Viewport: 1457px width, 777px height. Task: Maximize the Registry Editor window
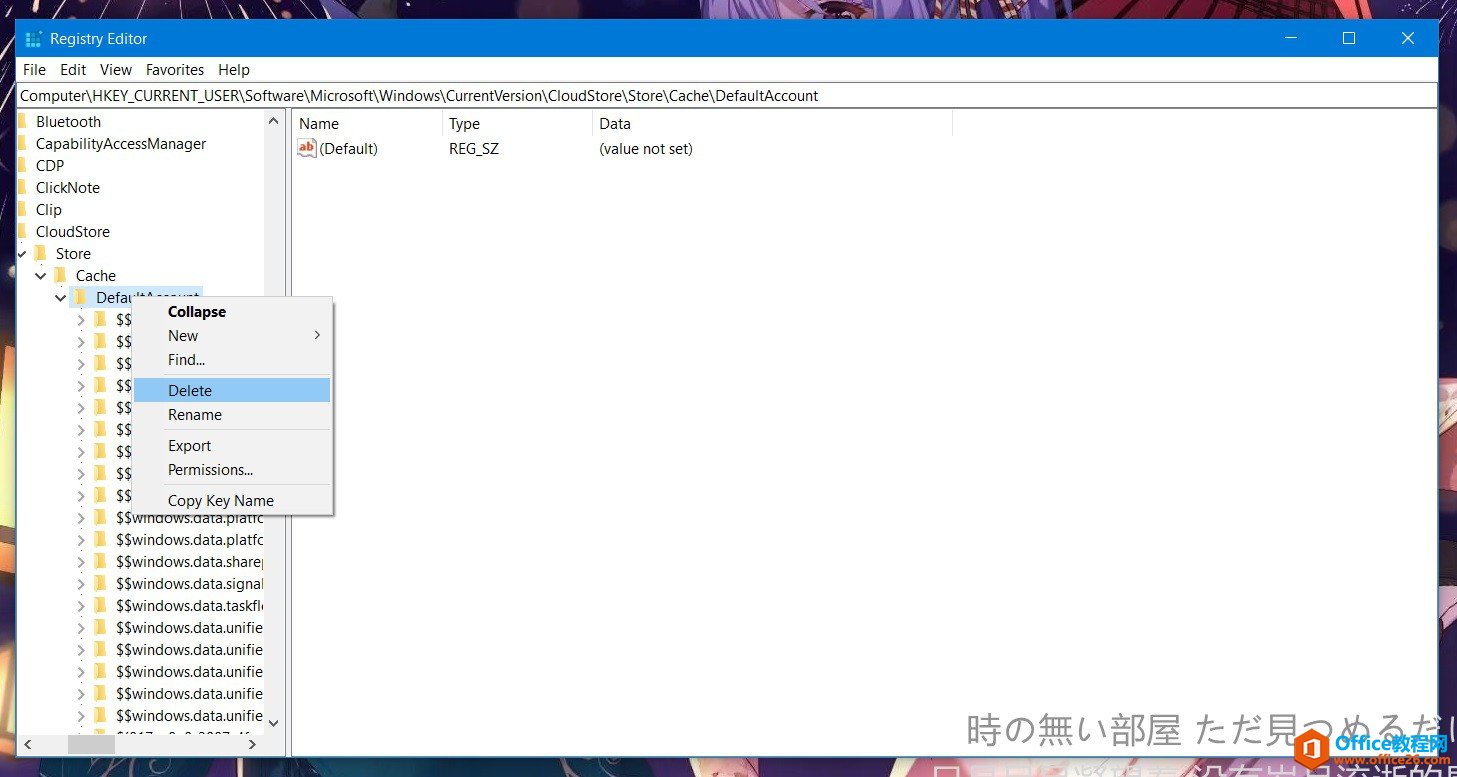(1349, 38)
